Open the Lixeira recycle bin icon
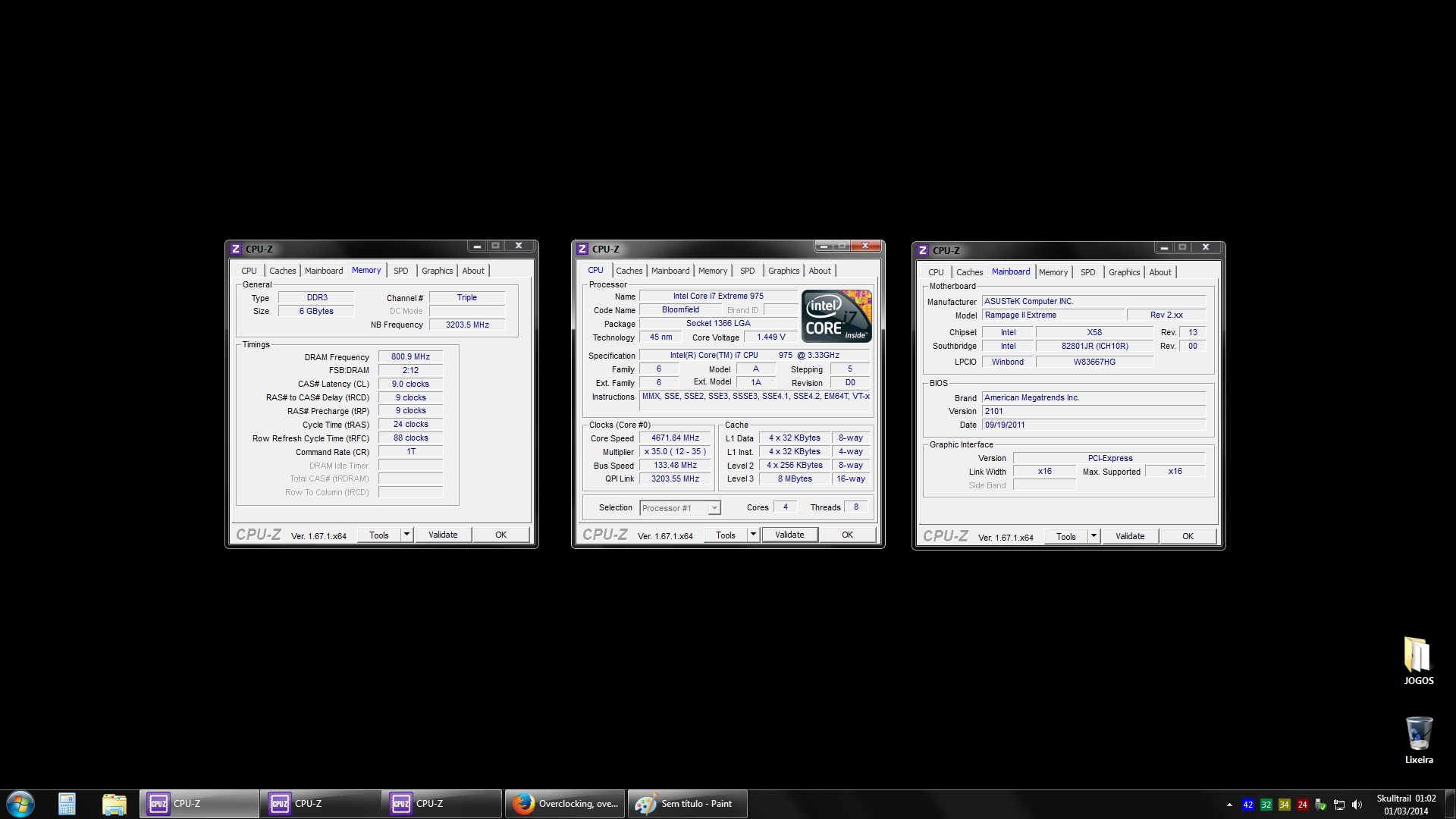1456x819 pixels. click(x=1419, y=740)
